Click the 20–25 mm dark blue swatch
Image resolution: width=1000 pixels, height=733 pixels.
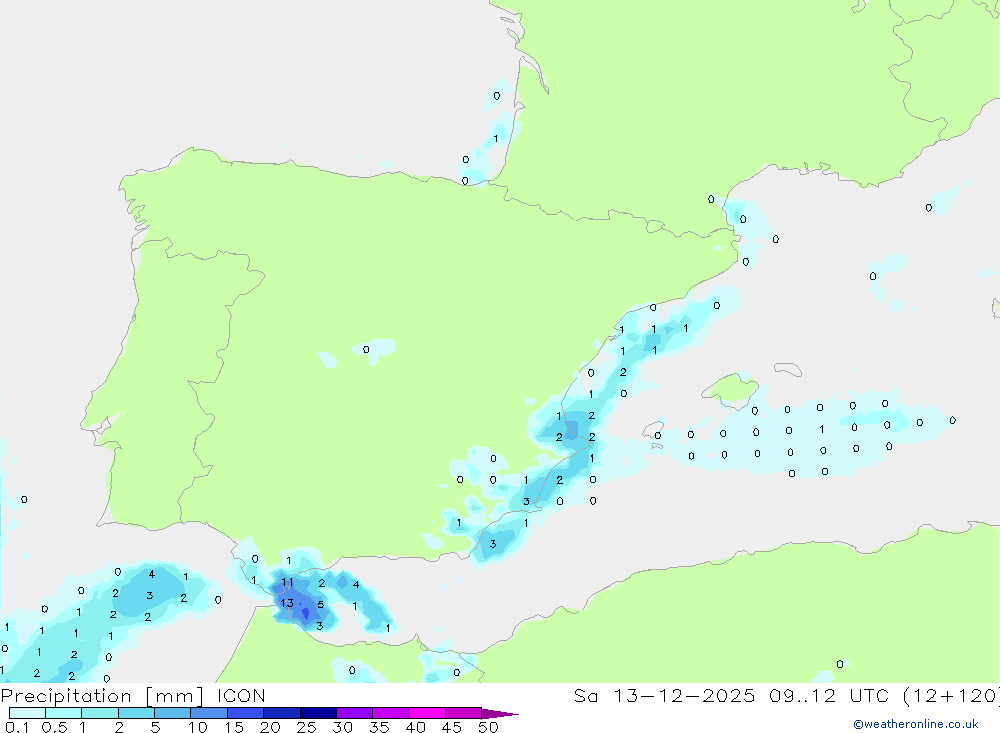click(281, 713)
